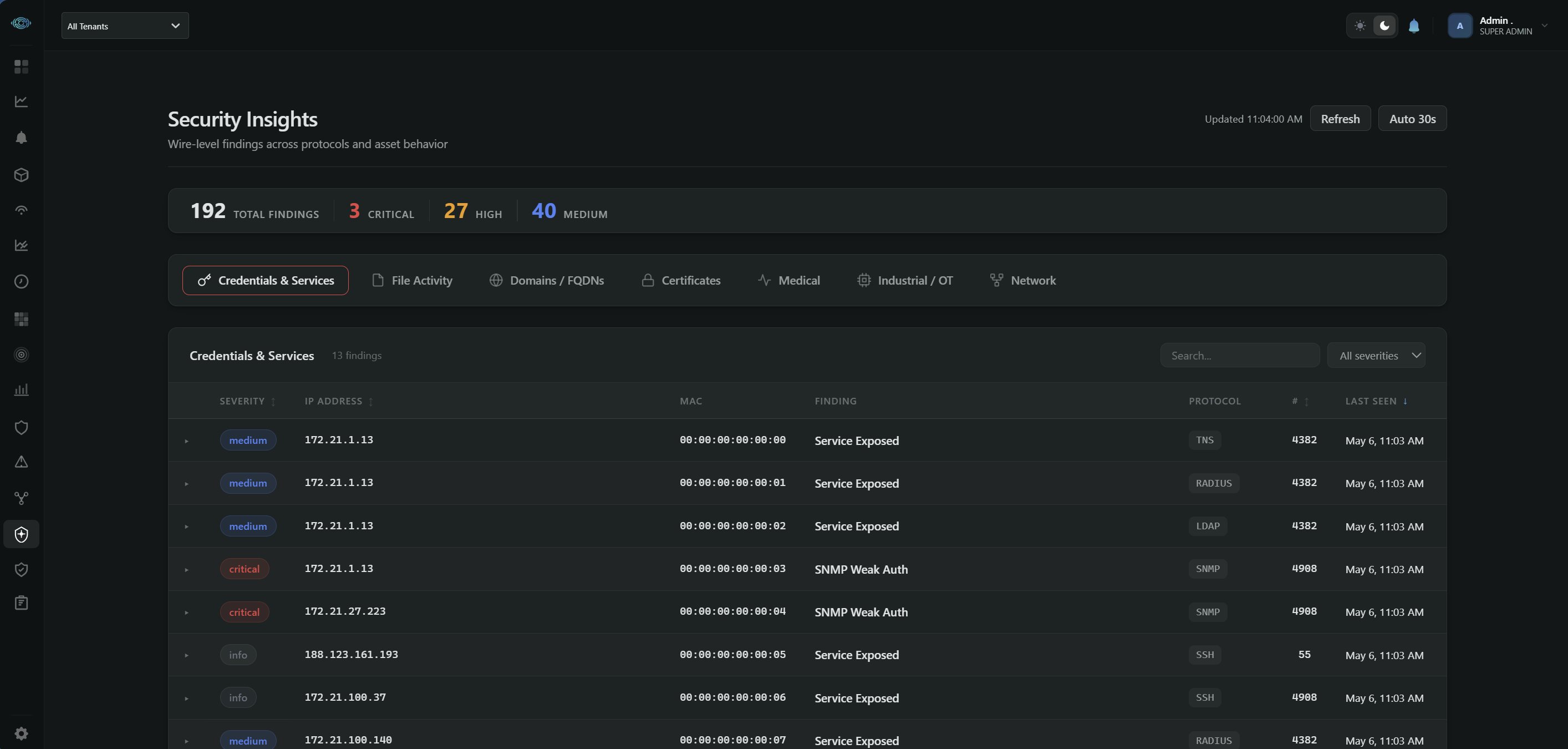
Task: Open settings gear at sidebar bottom
Action: pyautogui.click(x=21, y=733)
